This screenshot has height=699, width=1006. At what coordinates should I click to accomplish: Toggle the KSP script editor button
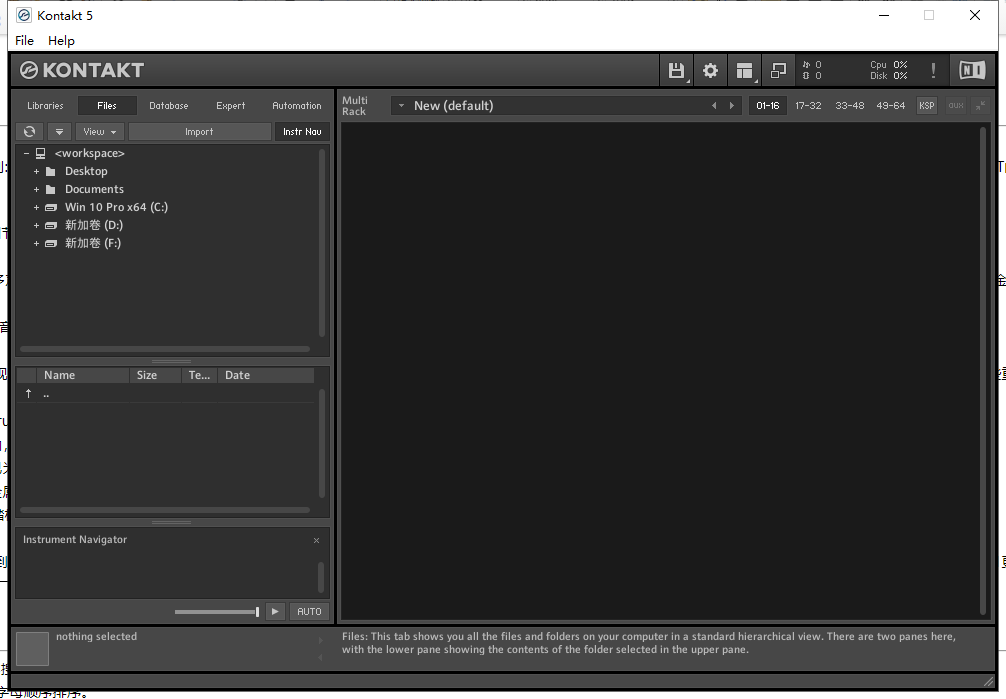click(x=927, y=106)
